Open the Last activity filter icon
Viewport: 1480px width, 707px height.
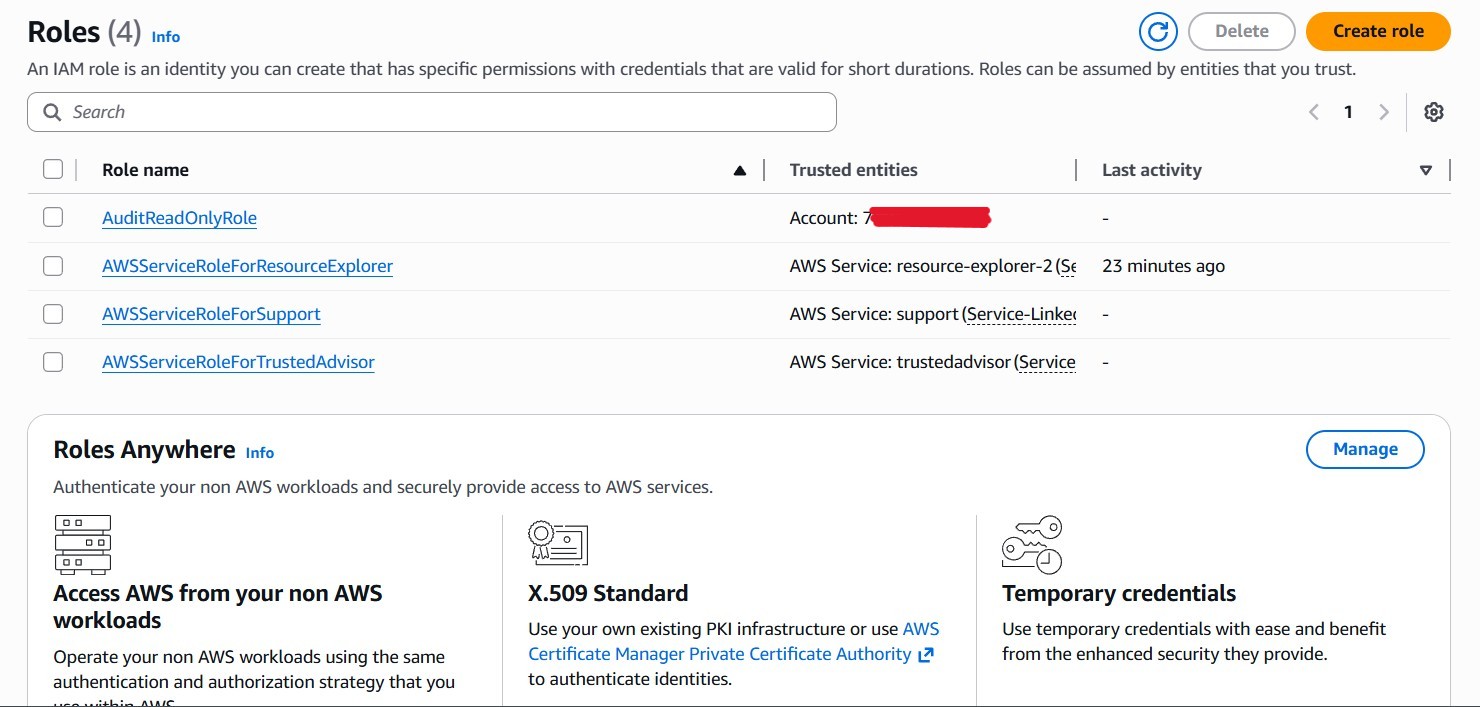[1426, 169]
